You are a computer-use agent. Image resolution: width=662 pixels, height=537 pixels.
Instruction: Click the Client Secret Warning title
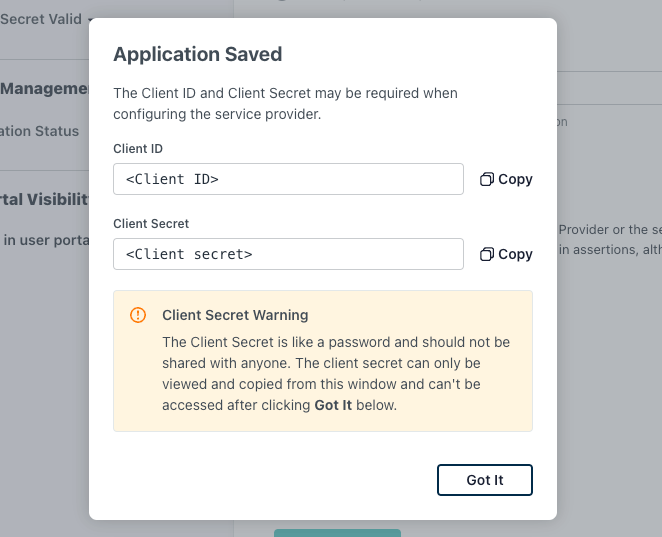pyautogui.click(x=235, y=315)
